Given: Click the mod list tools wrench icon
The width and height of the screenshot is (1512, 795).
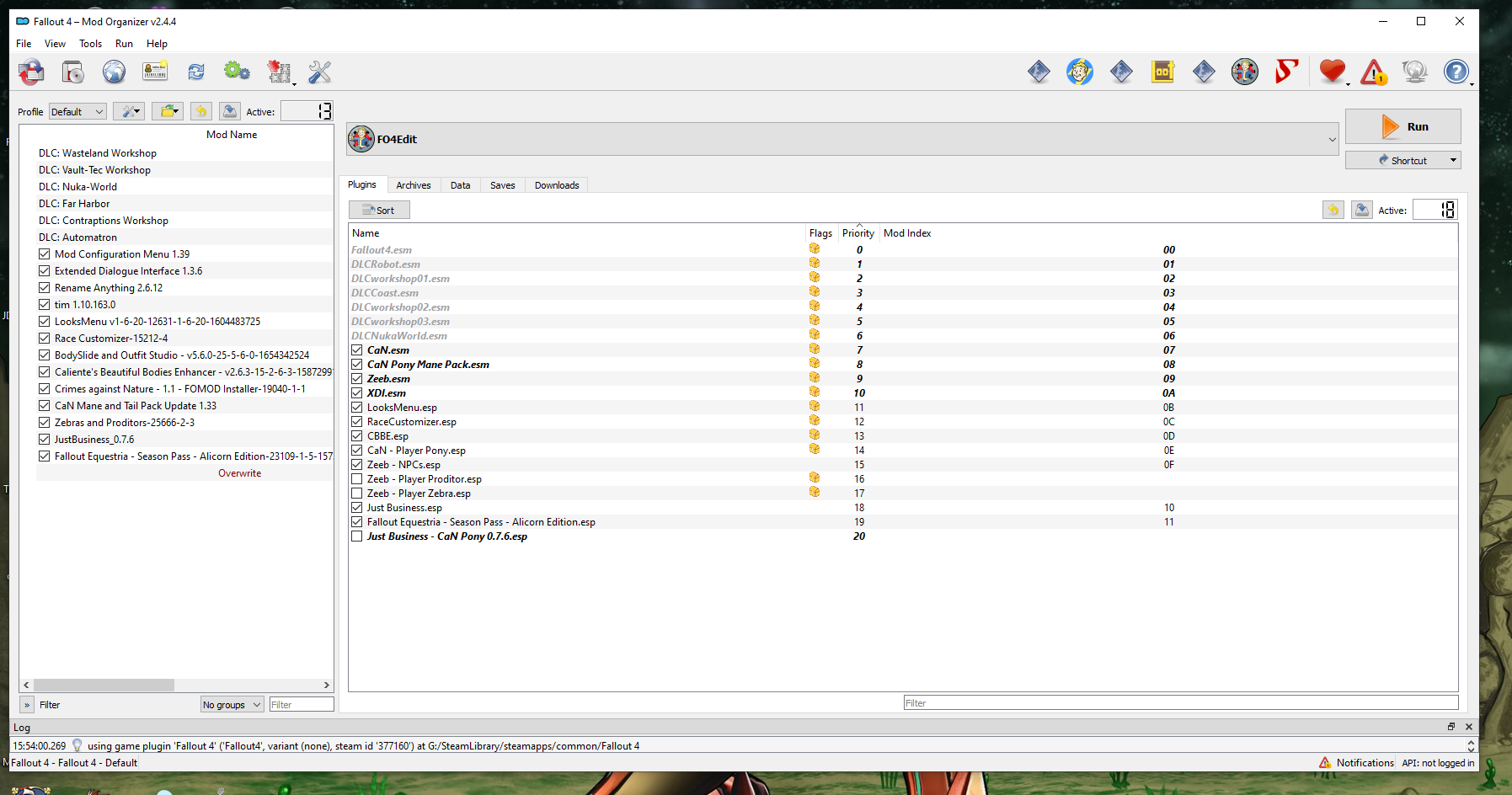Looking at the screenshot, I should [x=129, y=111].
